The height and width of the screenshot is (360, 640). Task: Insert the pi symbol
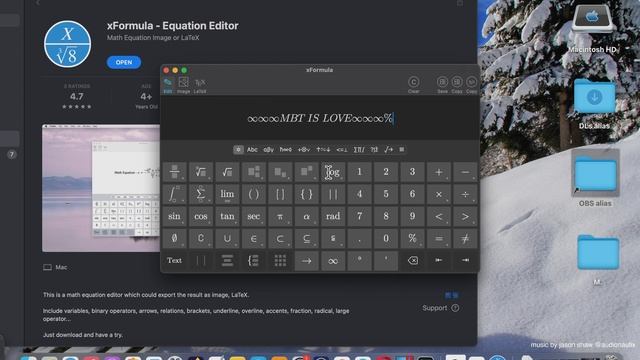point(280,216)
